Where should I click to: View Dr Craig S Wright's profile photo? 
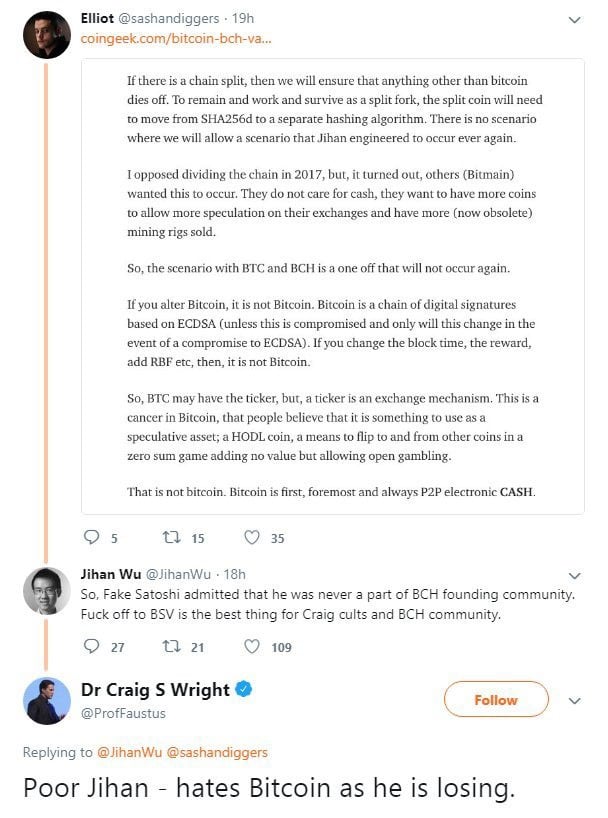click(46, 701)
